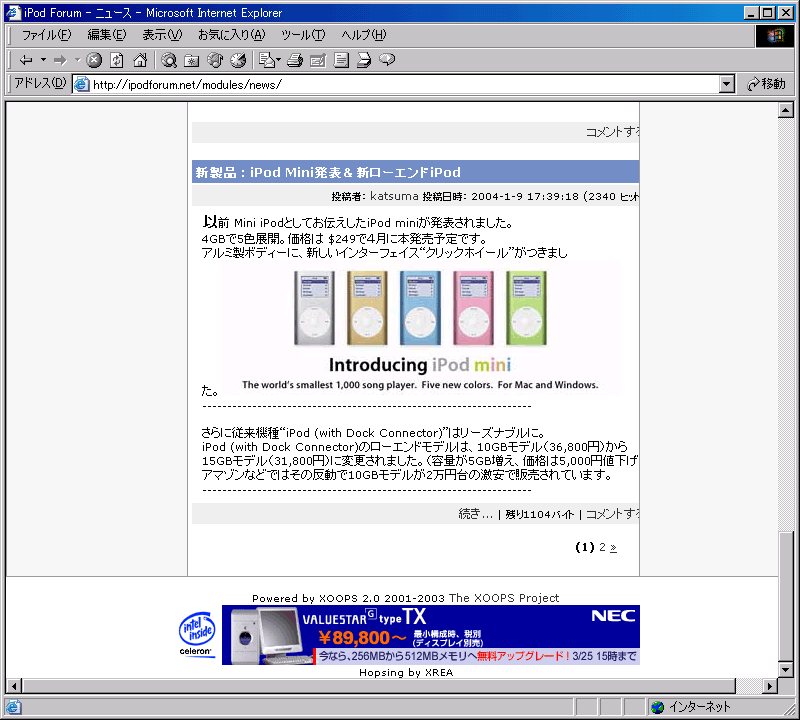Click the 残り1104バイト text

(x=539, y=514)
